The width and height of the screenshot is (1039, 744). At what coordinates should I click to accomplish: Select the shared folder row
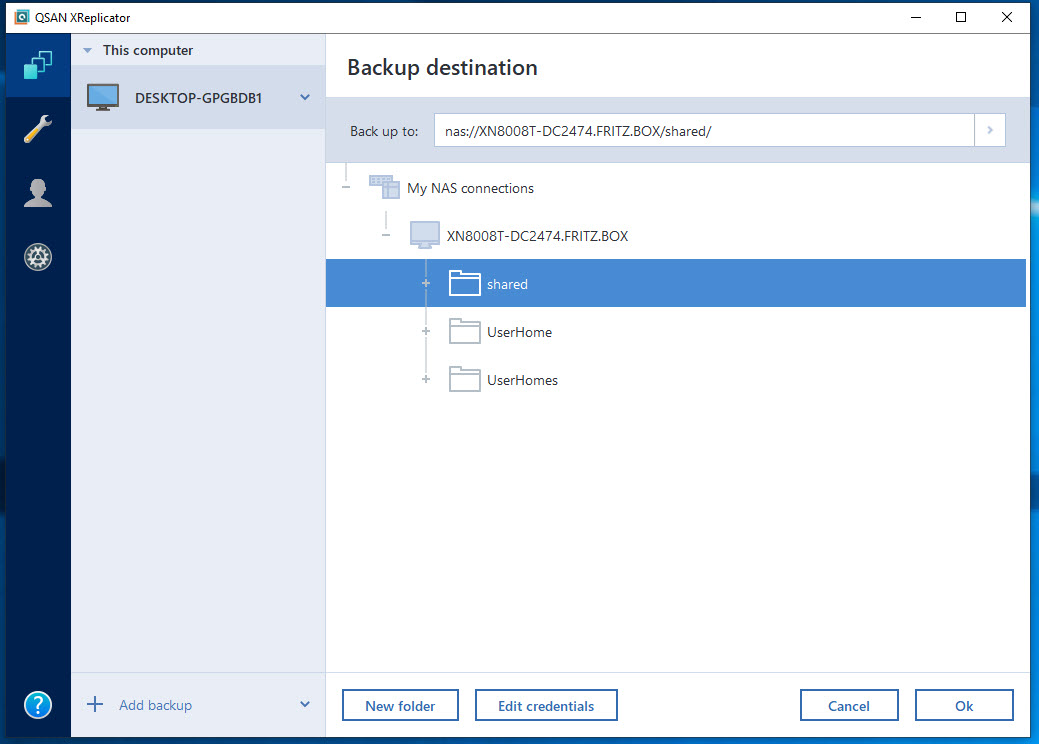[676, 283]
